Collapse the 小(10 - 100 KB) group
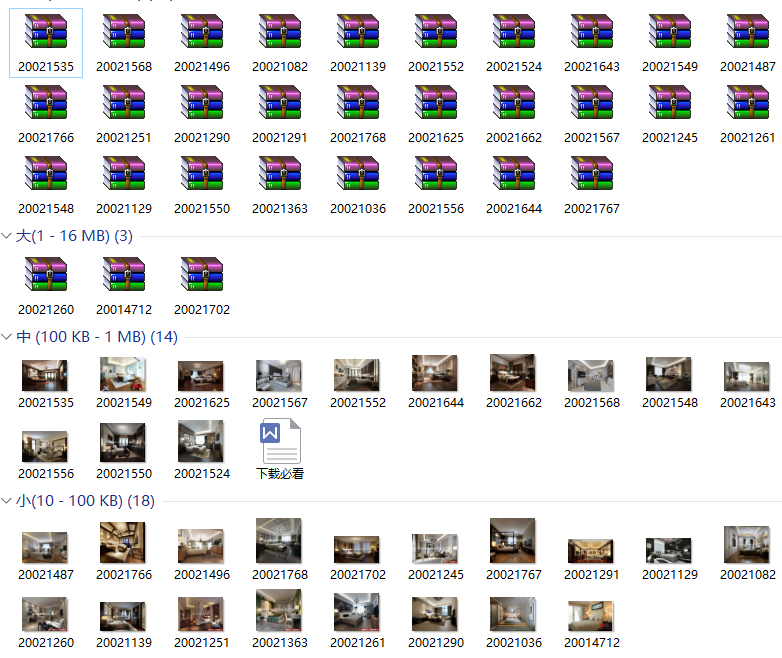782x658 pixels. pos(6,500)
